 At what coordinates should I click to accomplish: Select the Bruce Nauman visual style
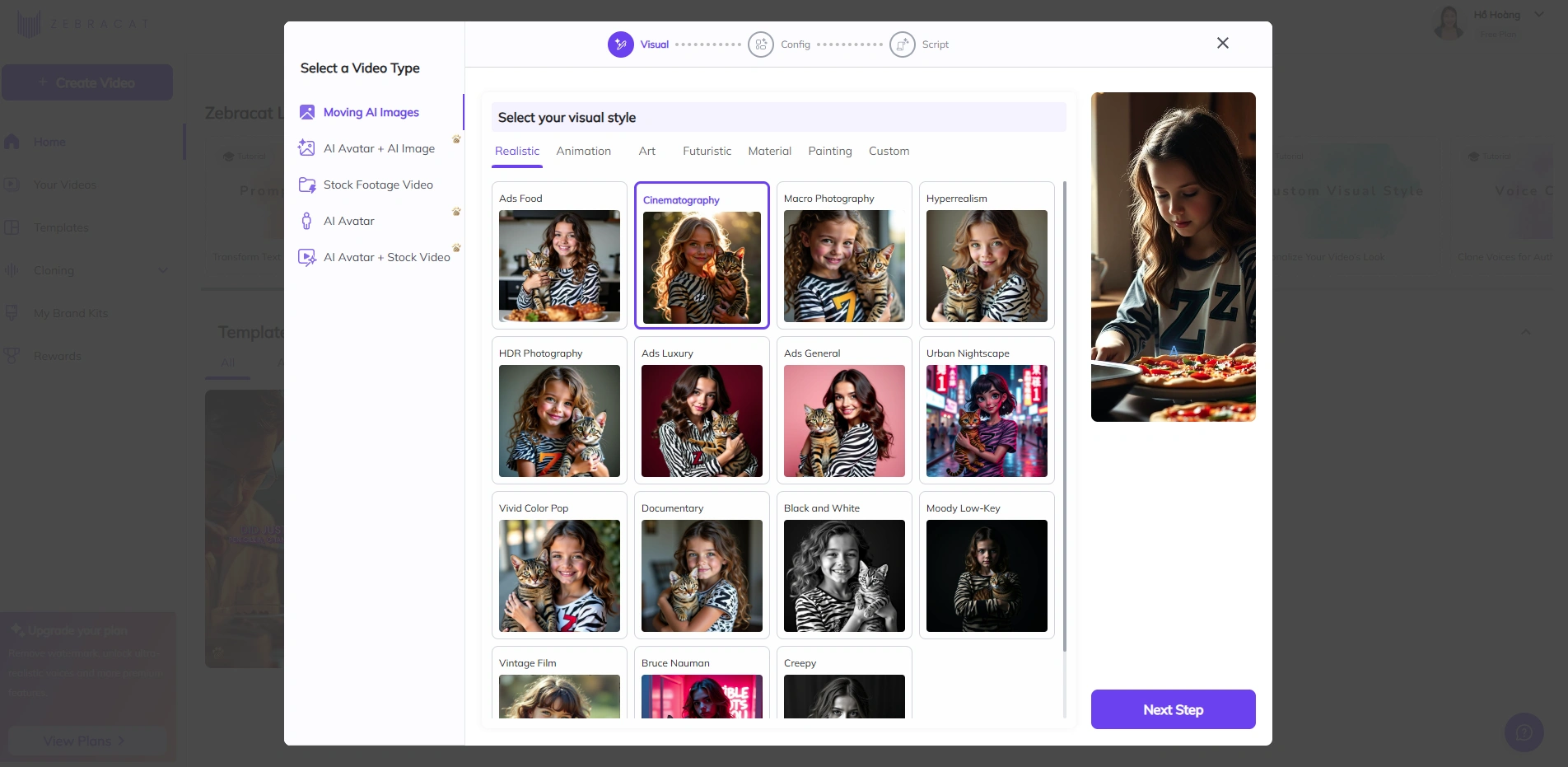pyautogui.click(x=702, y=682)
